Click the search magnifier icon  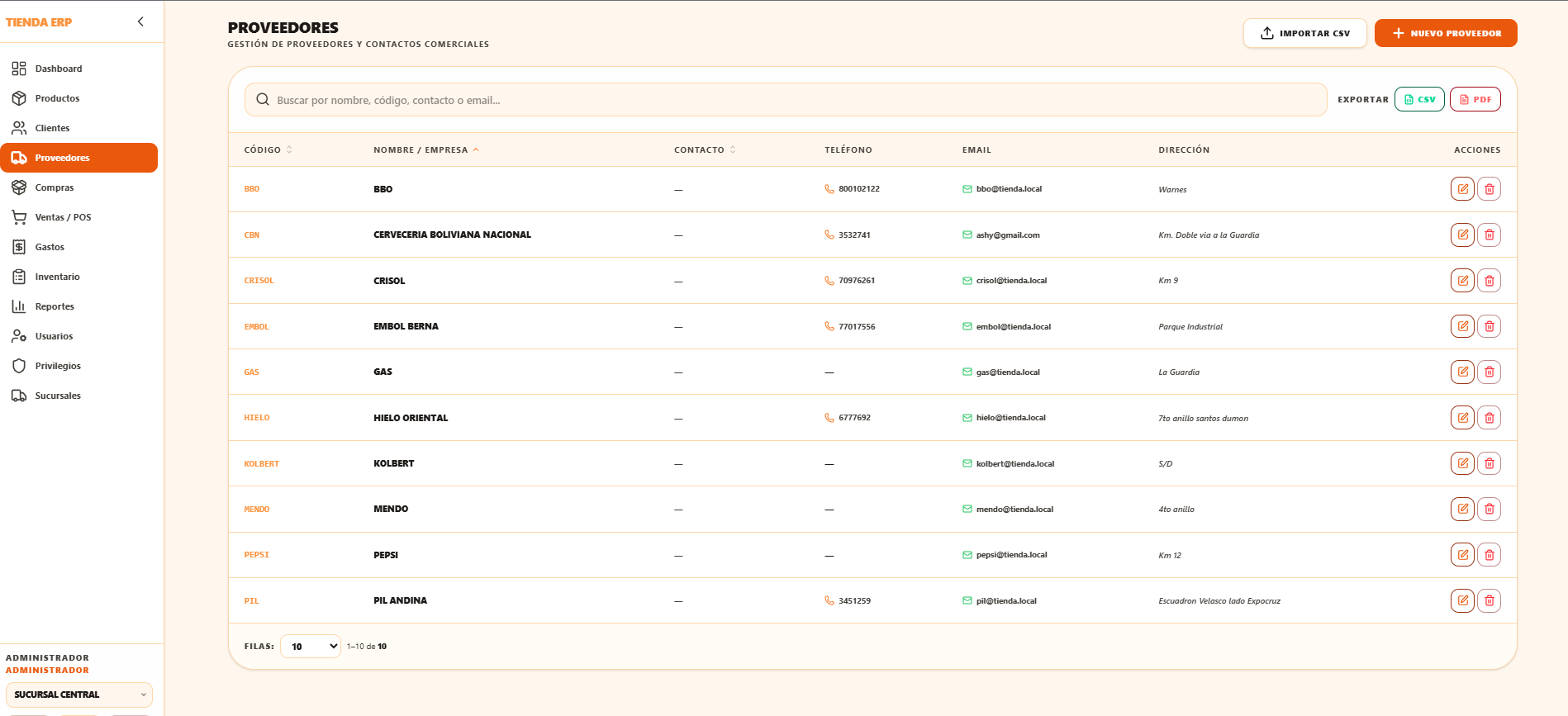click(x=263, y=100)
